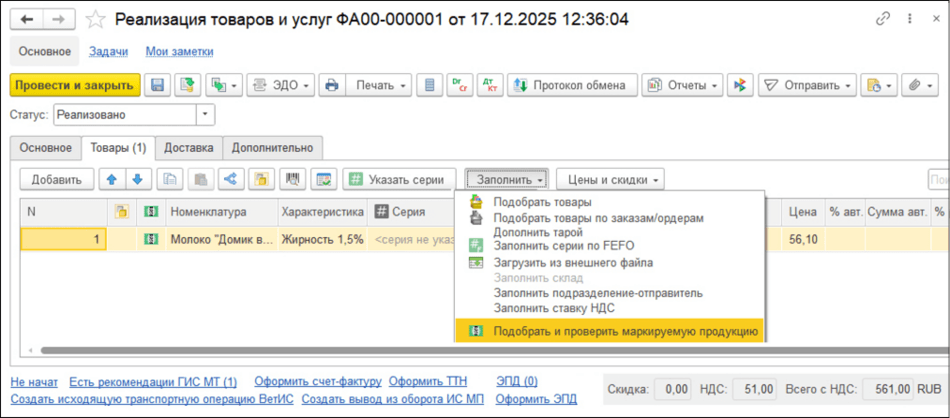Go forward with the right arrow button
This screenshot has width=950, height=418.
[x=58, y=20]
